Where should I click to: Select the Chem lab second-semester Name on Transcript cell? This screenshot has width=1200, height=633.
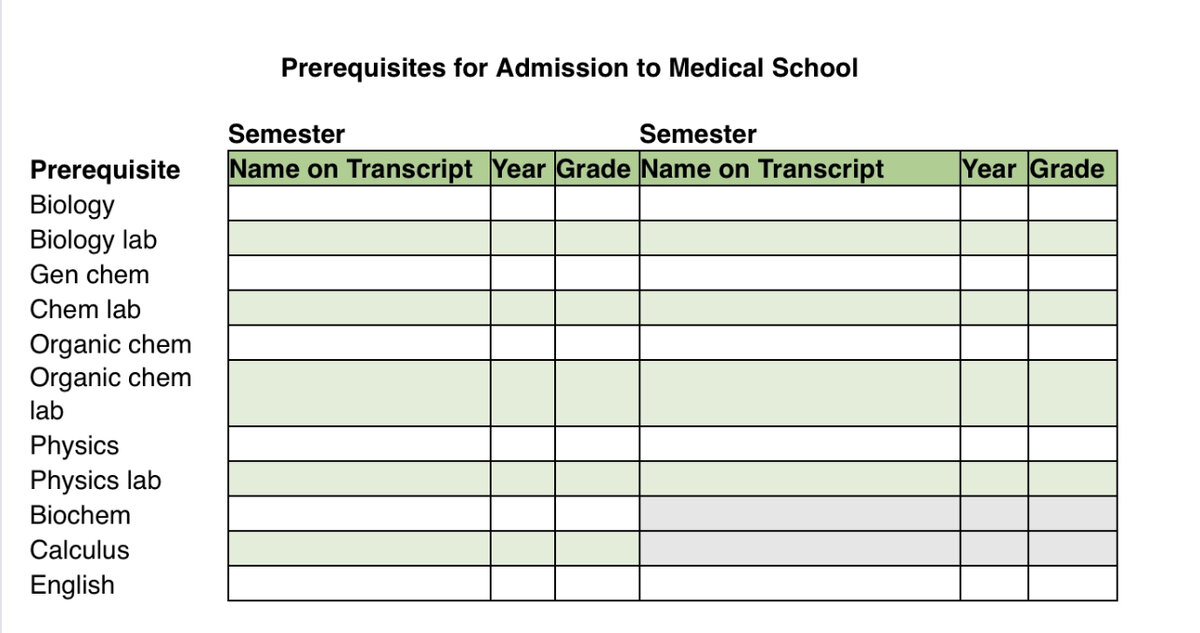800,307
